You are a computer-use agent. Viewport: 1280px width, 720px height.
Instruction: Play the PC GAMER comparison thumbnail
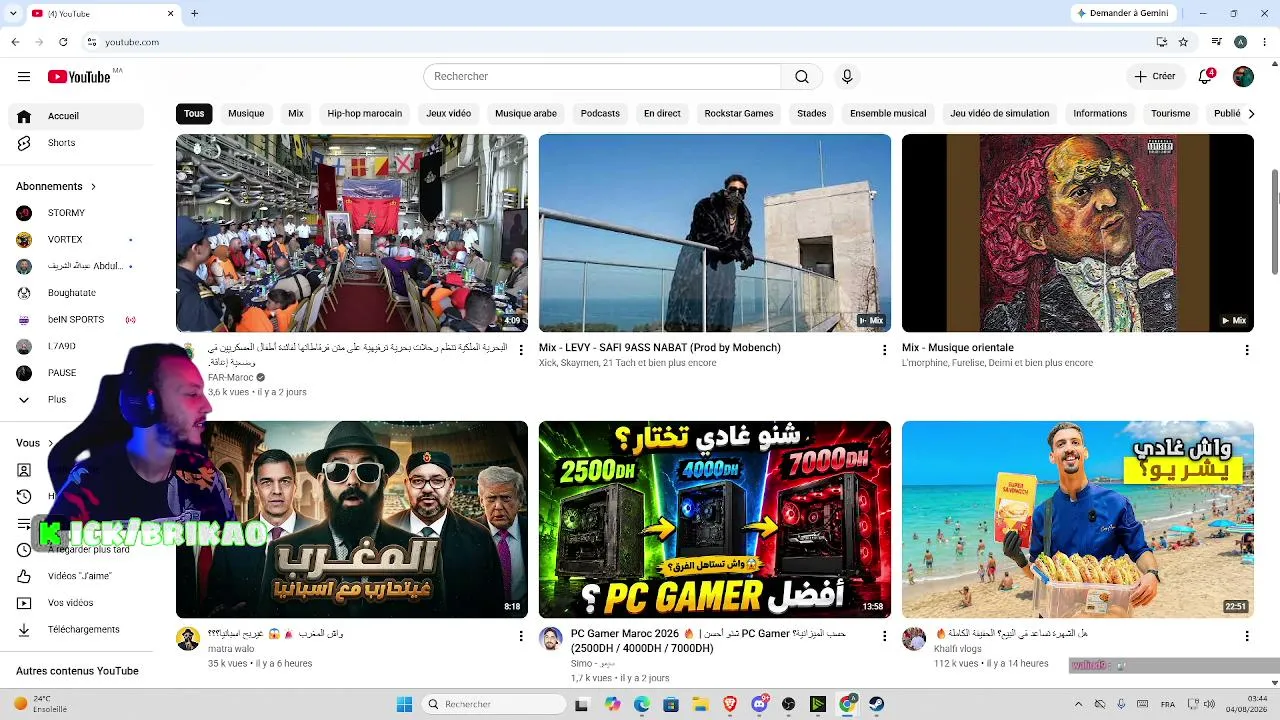pyautogui.click(x=715, y=520)
